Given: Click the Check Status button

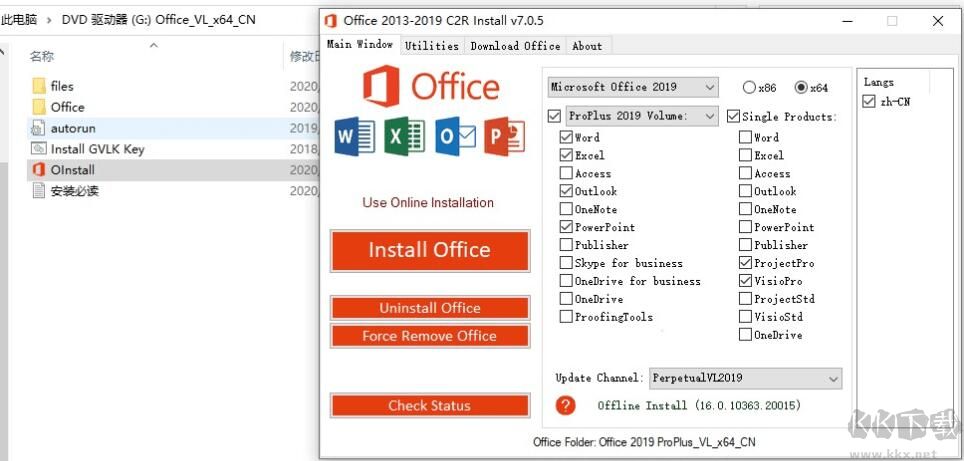Looking at the screenshot, I should 429,405.
